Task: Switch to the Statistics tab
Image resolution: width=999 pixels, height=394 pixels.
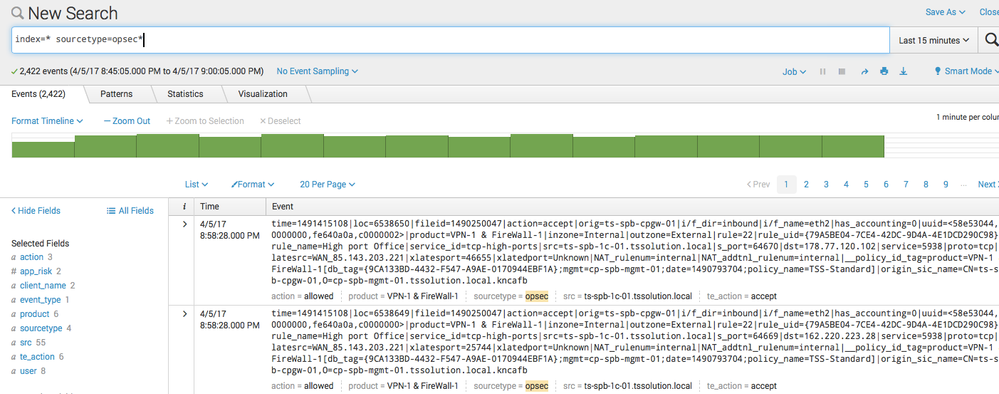Action: coord(185,94)
